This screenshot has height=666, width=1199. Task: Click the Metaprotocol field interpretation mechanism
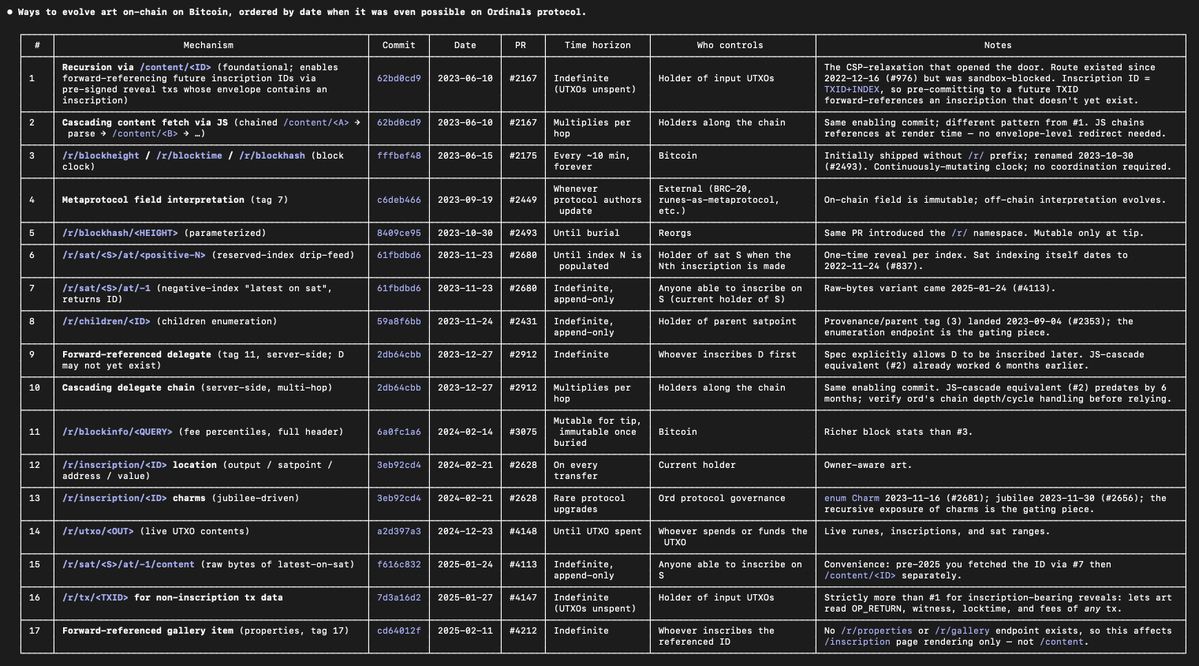point(153,200)
